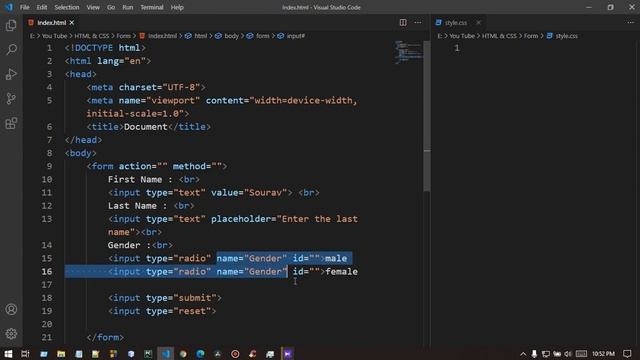Open the Extensions view
This screenshot has width=640, height=360.
[x=11, y=123]
